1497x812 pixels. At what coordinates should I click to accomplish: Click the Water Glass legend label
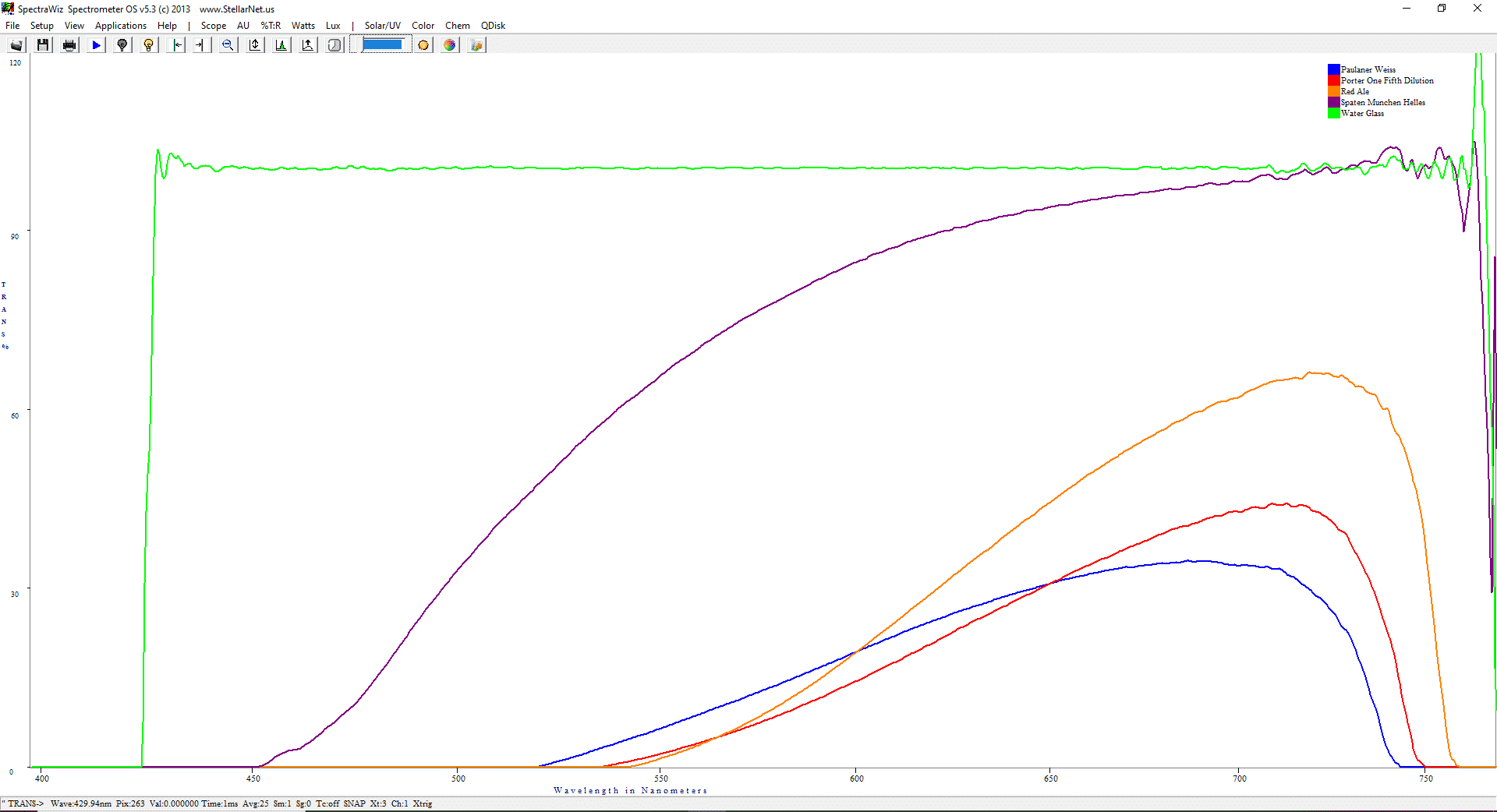(1363, 113)
